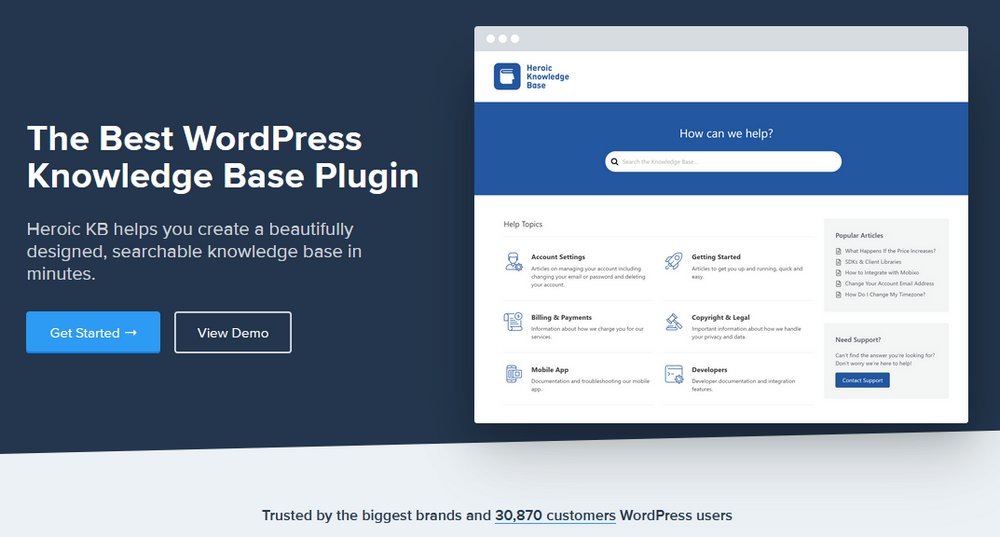Click document icon beside SDKs & Client Libraries
Viewport: 1000px width, 537px height.
(x=839, y=262)
